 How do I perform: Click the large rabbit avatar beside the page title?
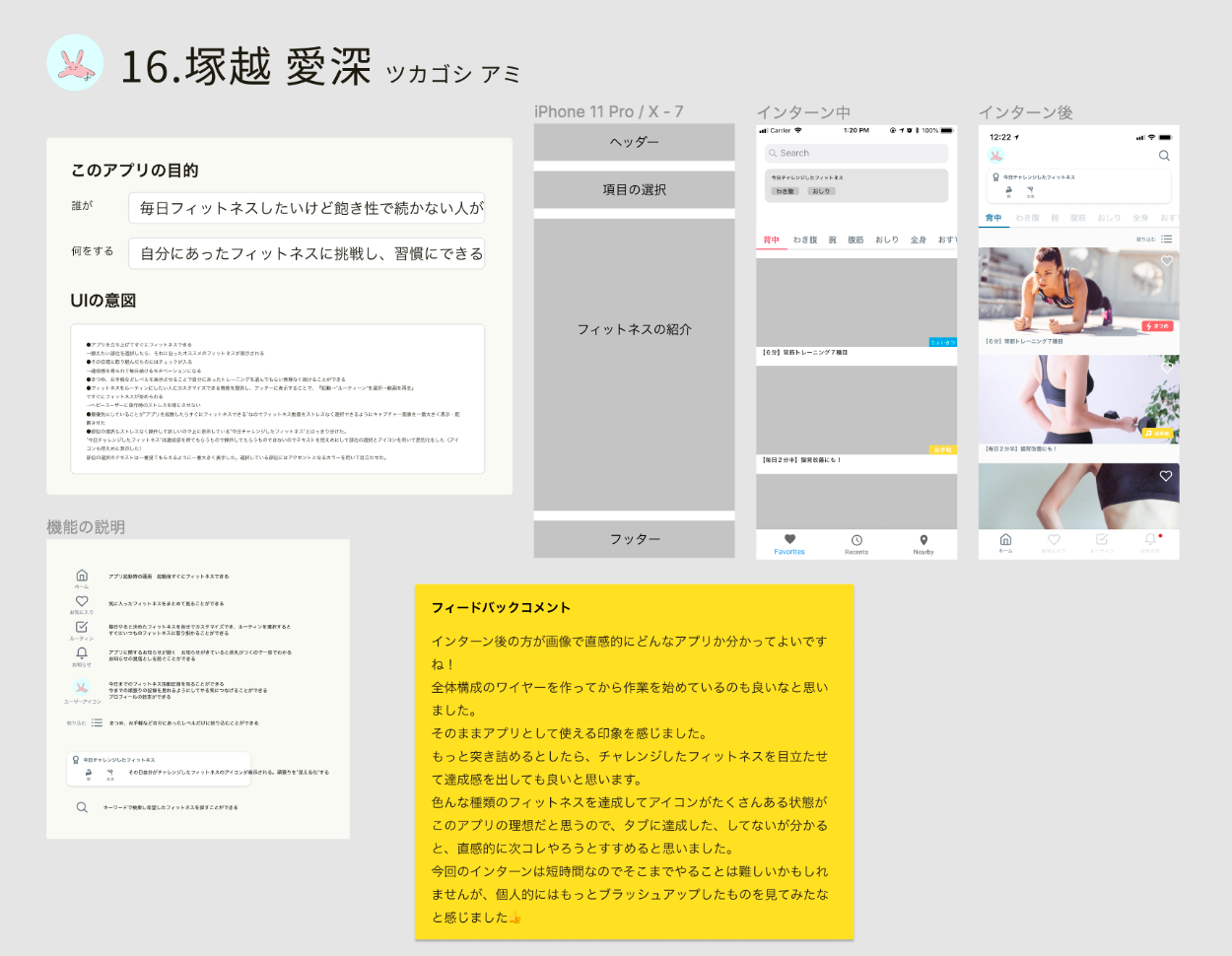75,63
